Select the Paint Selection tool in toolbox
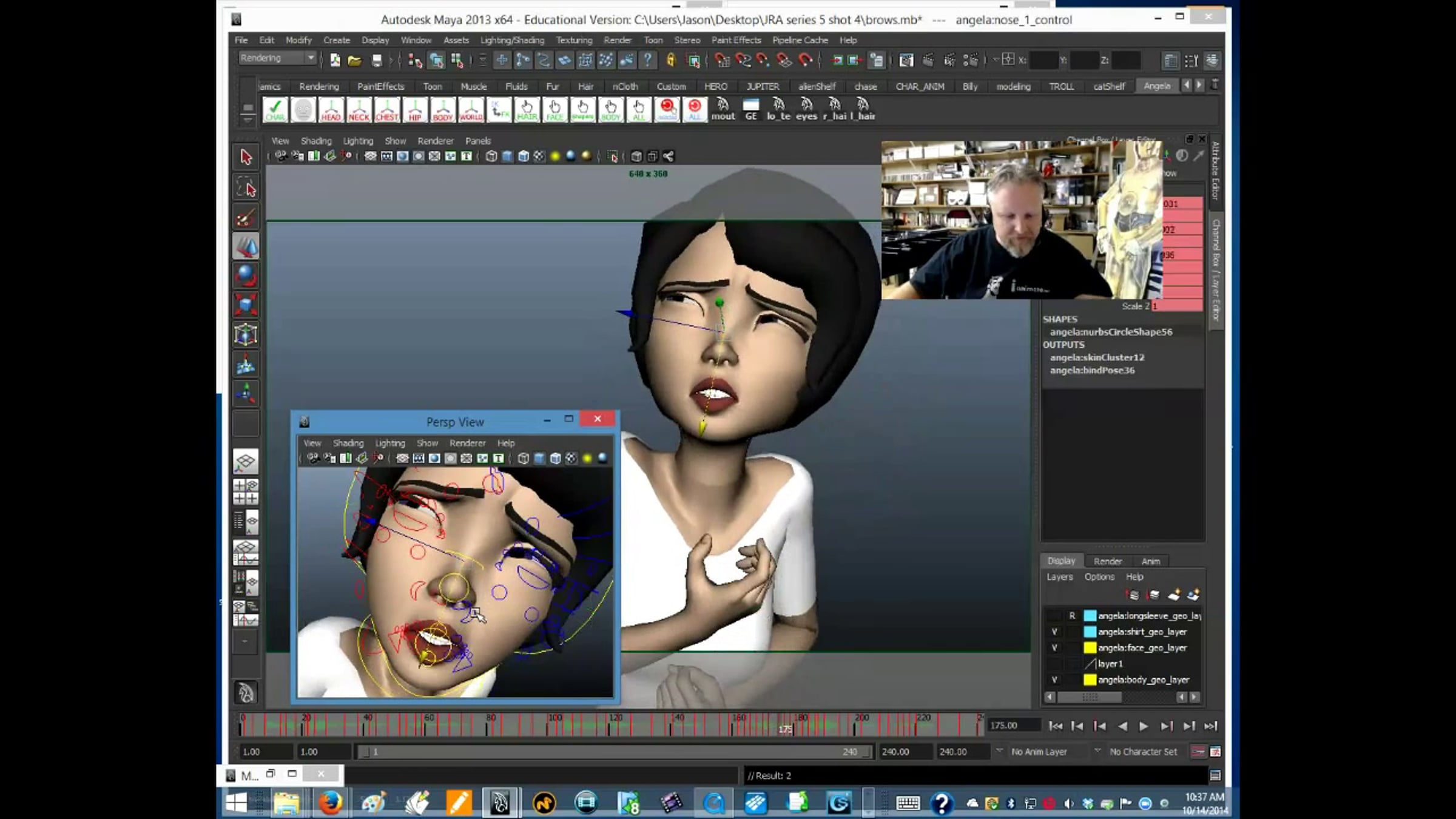Screen dimensions: 1456x819 click(246, 218)
